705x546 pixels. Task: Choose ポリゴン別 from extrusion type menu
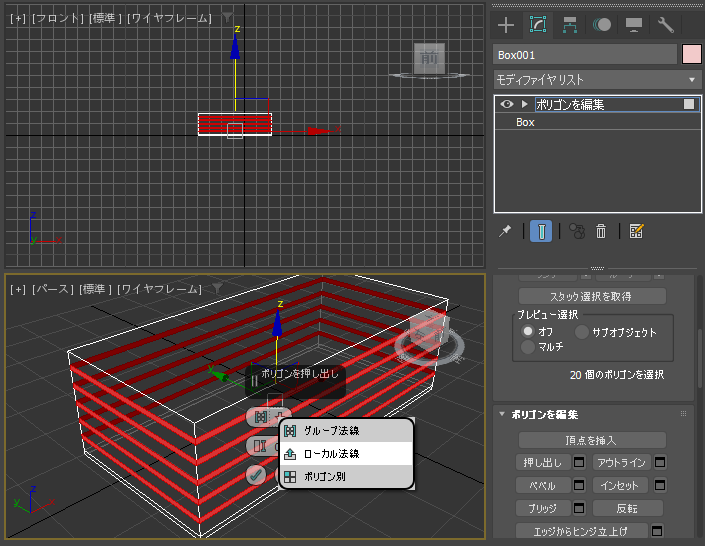pyautogui.click(x=346, y=477)
